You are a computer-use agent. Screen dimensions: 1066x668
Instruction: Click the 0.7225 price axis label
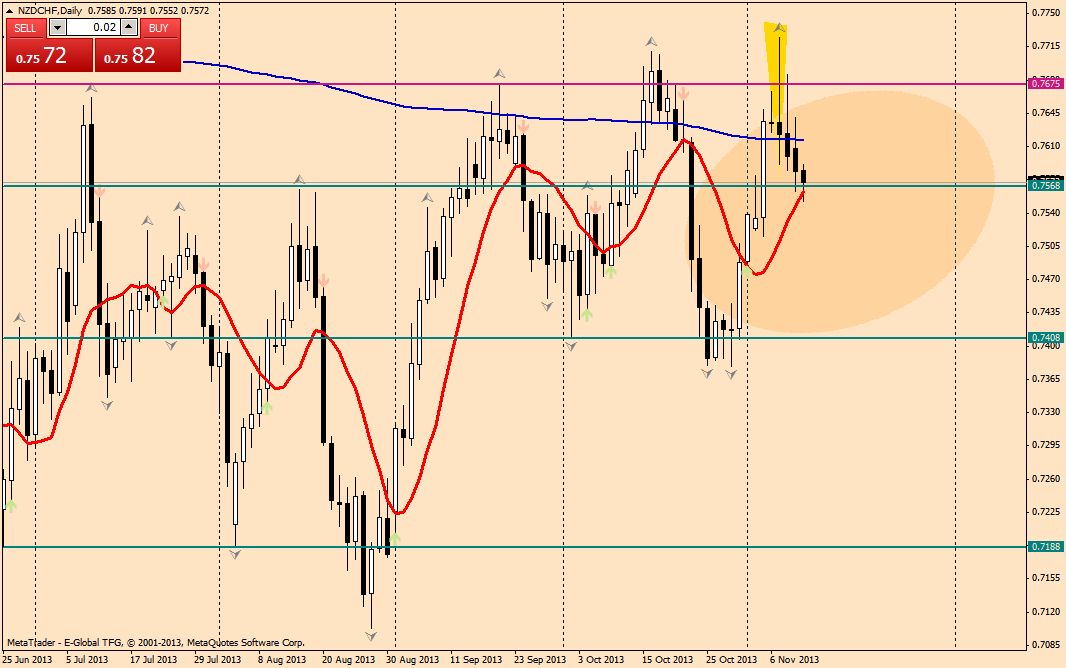click(1046, 512)
